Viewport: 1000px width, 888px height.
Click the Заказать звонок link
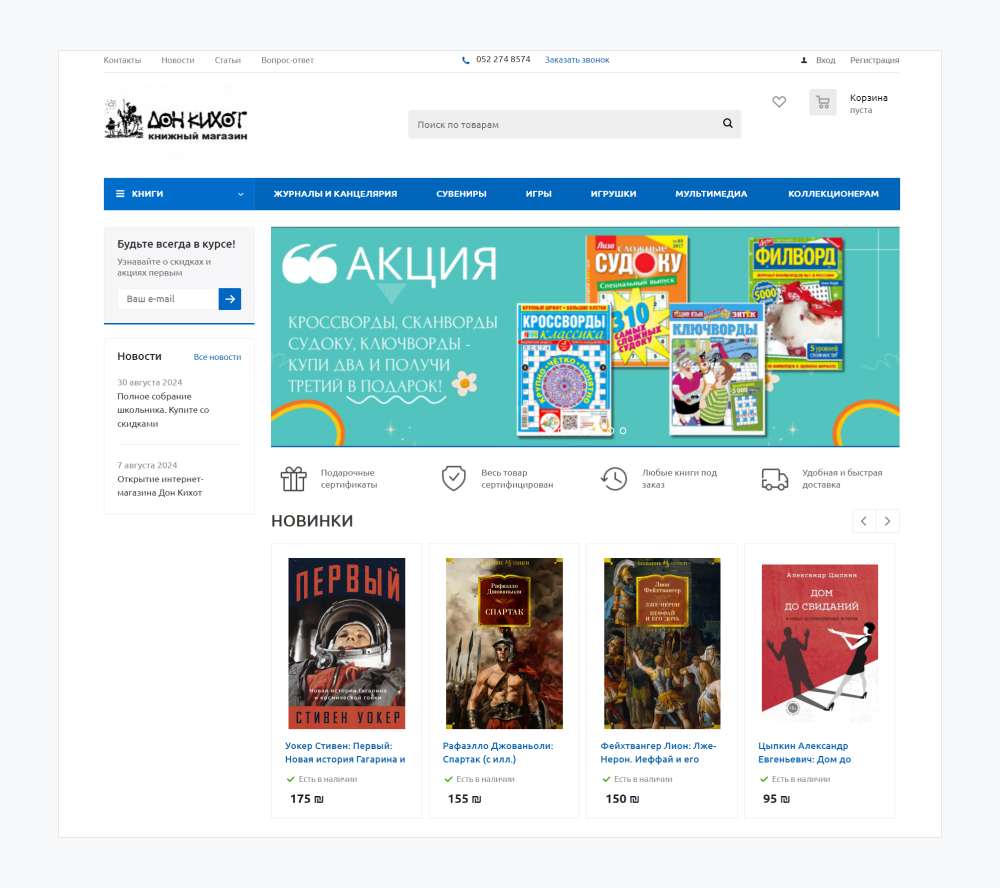click(577, 60)
